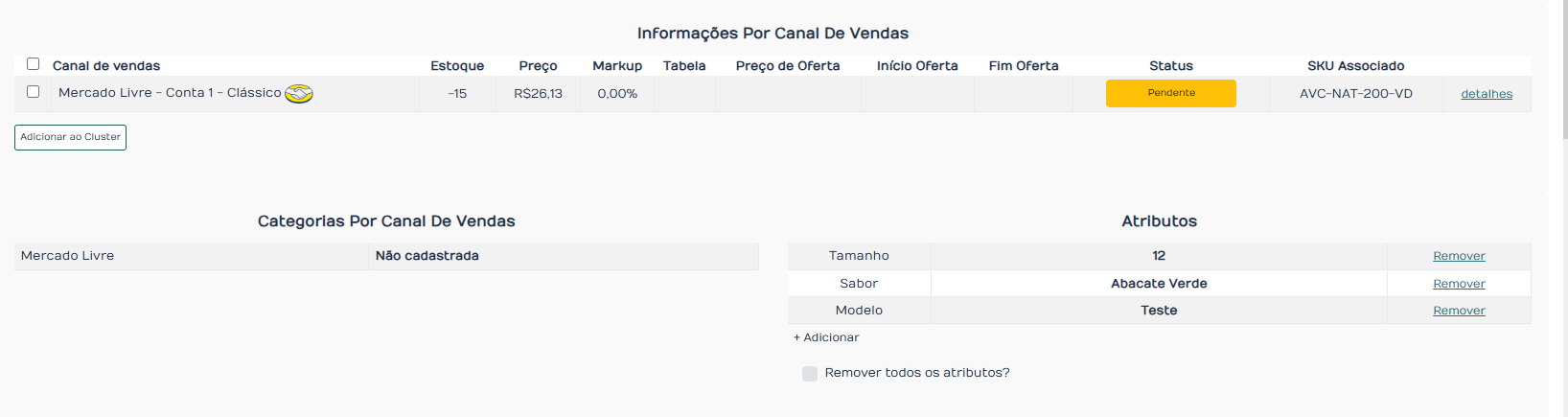This screenshot has height=417, width=1568.
Task: Click the Preço column header
Action: [538, 66]
